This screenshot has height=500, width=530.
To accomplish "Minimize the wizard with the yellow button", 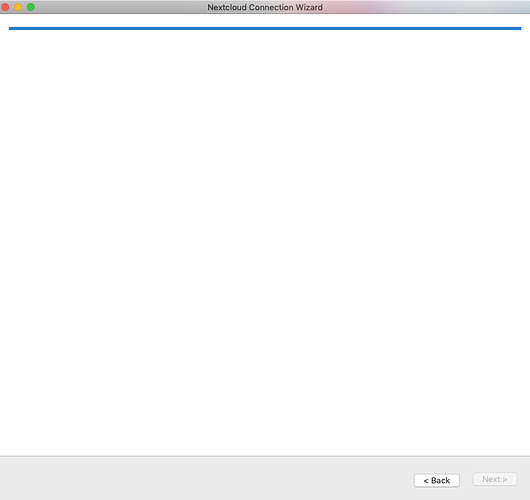I will coord(18,7).
